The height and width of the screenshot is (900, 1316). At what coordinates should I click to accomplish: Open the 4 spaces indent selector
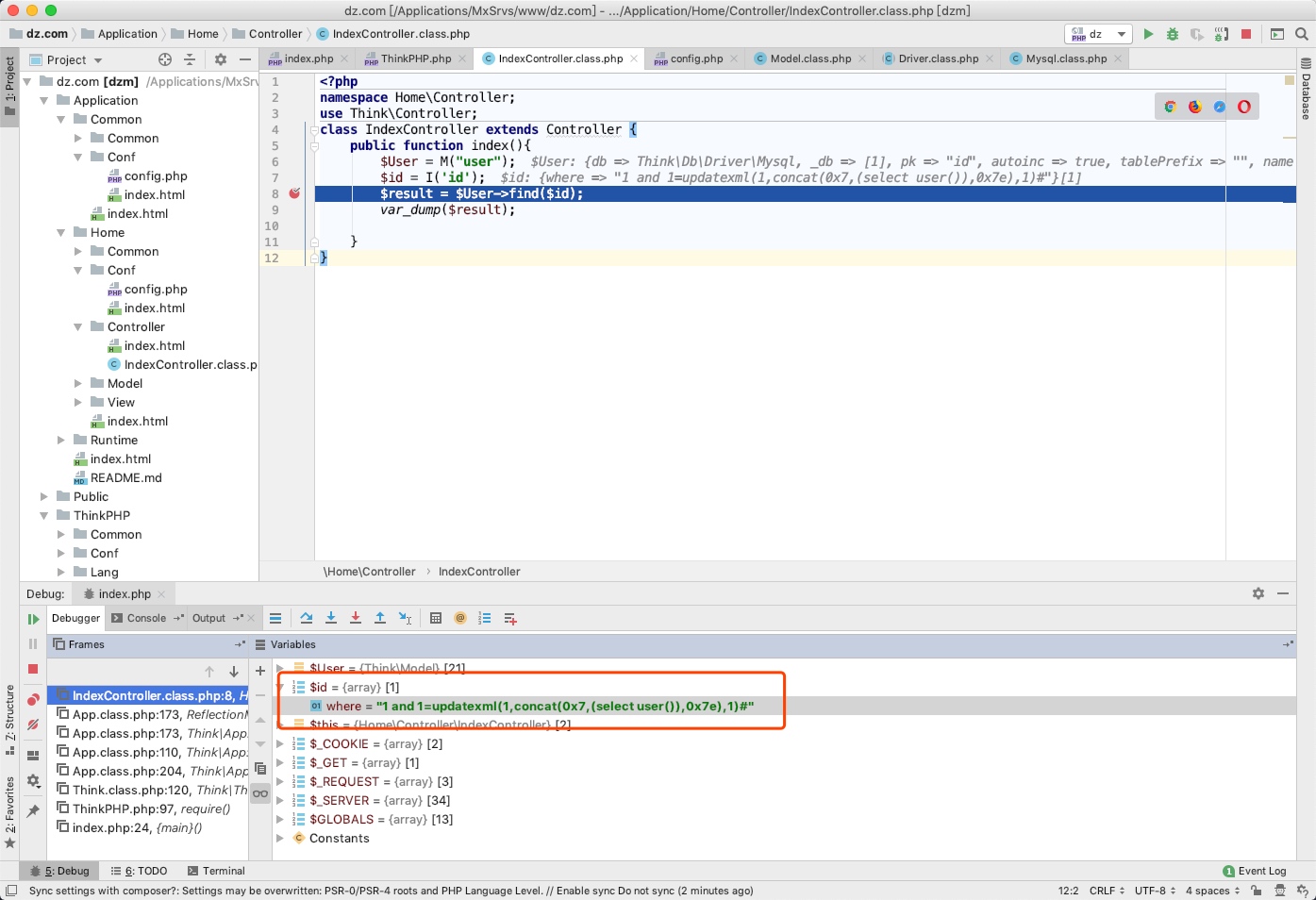(x=1212, y=890)
